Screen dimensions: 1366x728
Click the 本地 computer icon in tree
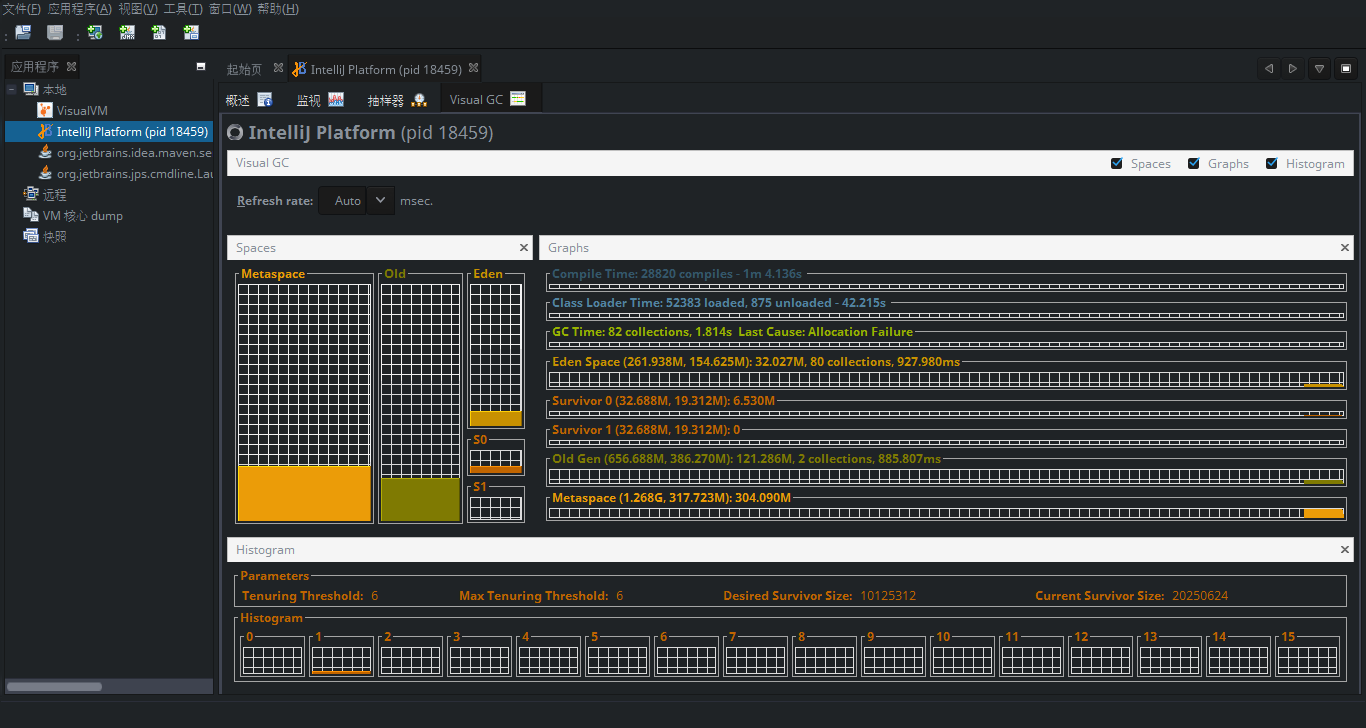click(x=31, y=89)
